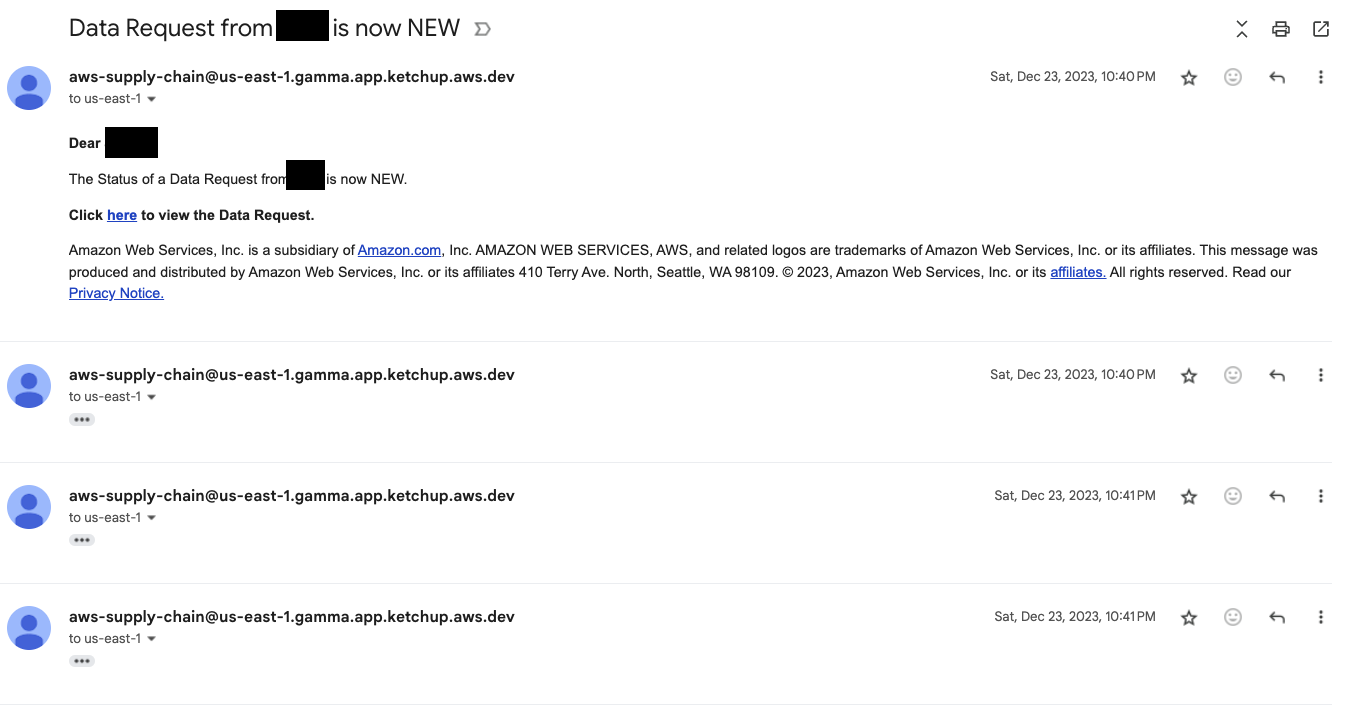Click the important marker beside subject

click(482, 29)
